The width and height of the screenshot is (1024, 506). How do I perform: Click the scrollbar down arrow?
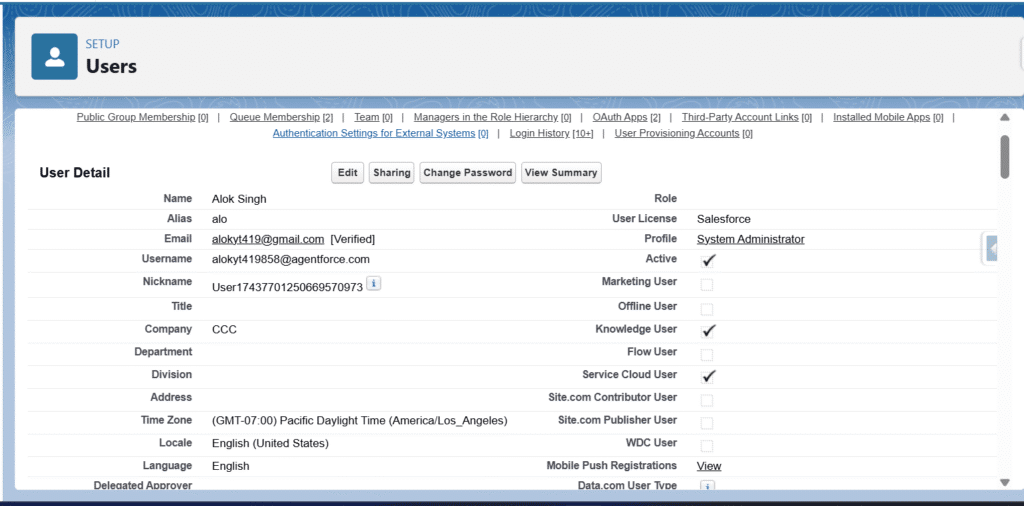point(1004,483)
